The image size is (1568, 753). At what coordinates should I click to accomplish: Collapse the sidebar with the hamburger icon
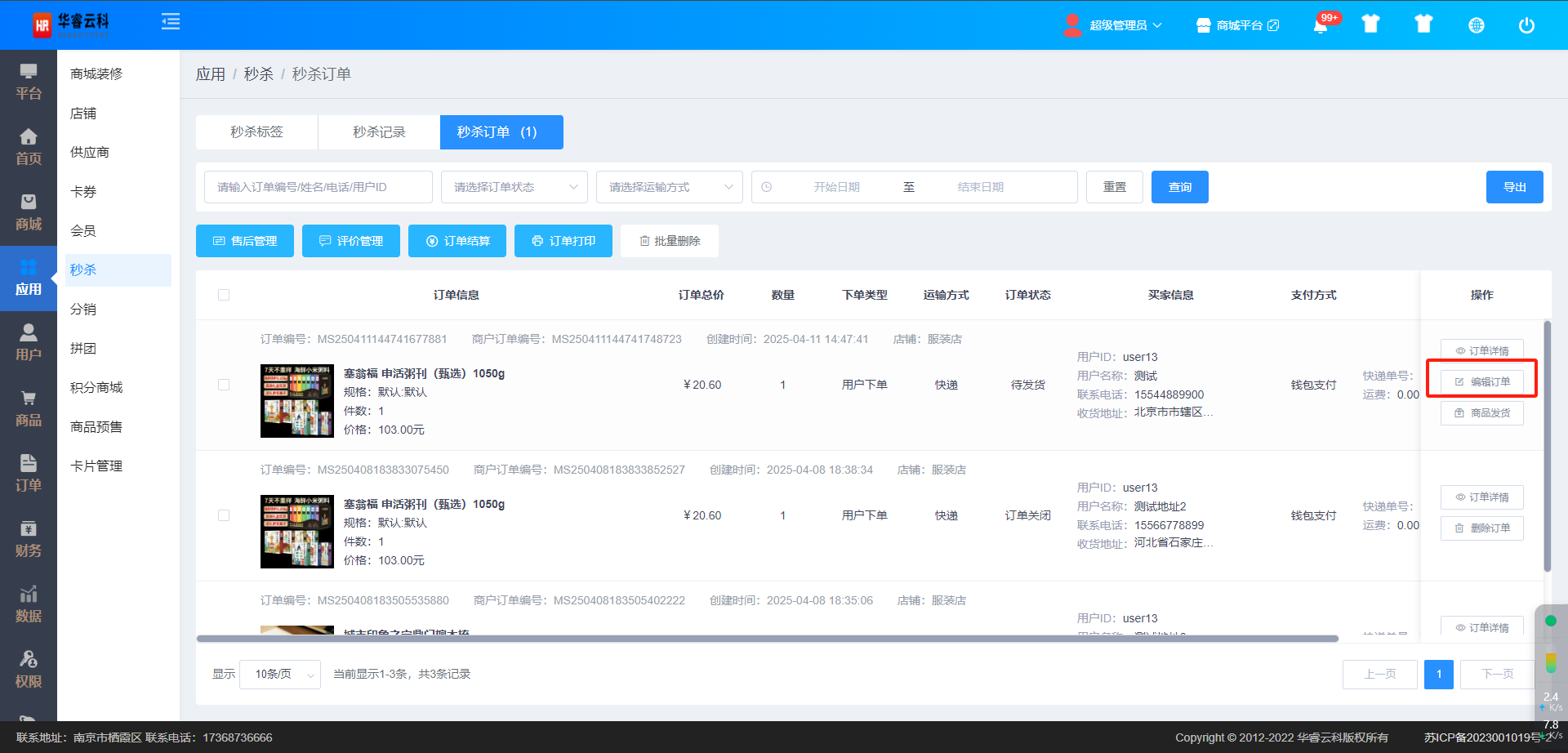click(171, 22)
